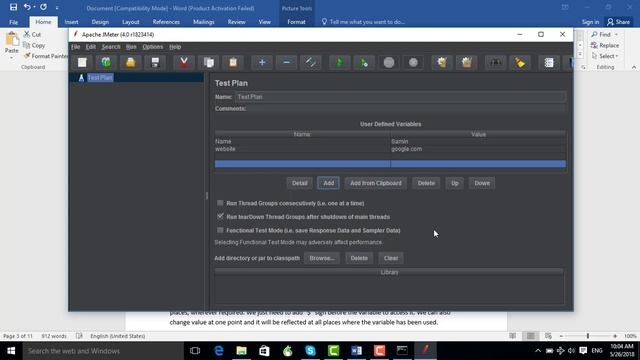The image size is (640, 360).
Task: Open Search with binoculars icon
Action: (x=496, y=62)
